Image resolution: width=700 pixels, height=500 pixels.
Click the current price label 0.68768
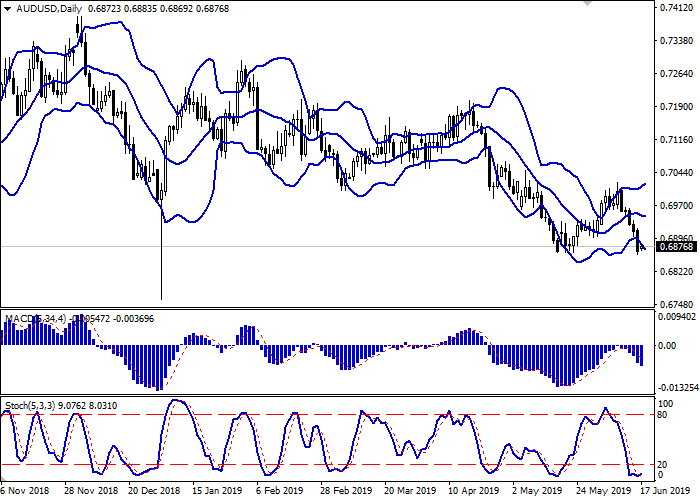tap(677, 247)
